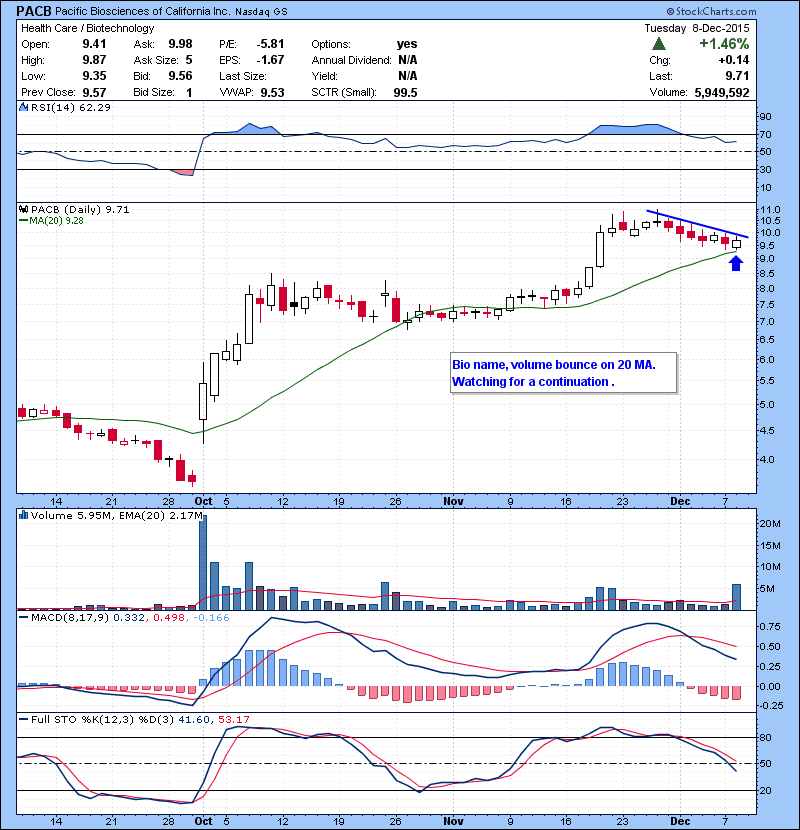
Task: Click the Nasdaq GS exchange label
Action: coord(262,12)
